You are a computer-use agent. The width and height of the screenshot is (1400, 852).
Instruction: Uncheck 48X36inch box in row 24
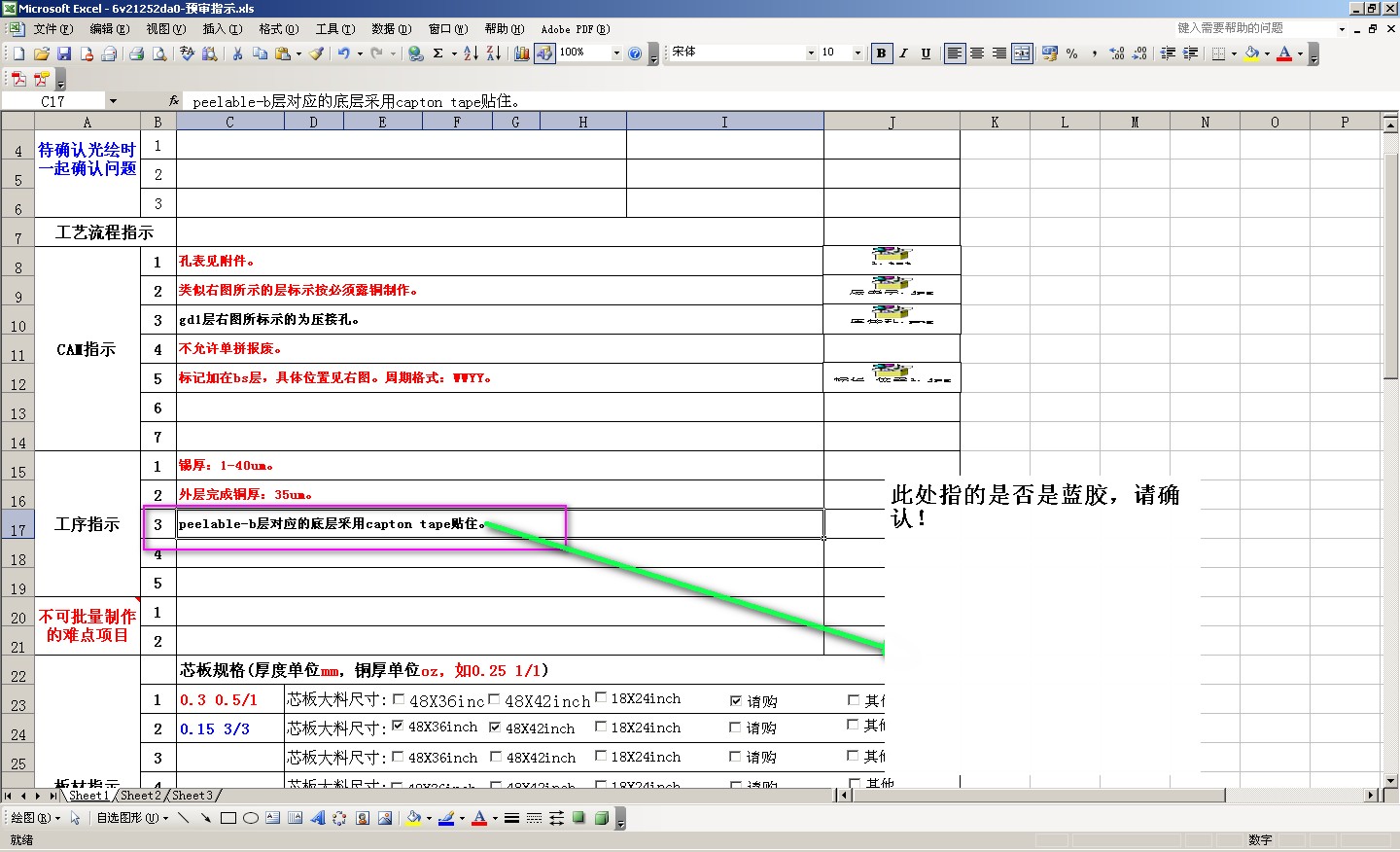click(x=398, y=727)
